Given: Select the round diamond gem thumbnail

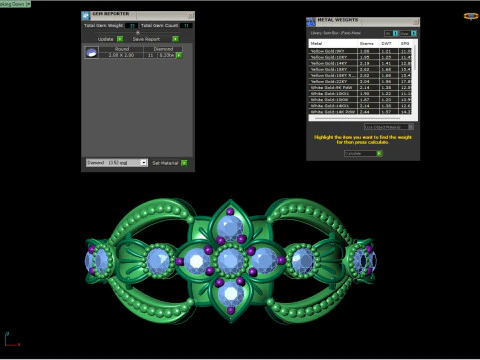Looking at the screenshot, I should coord(92,52).
